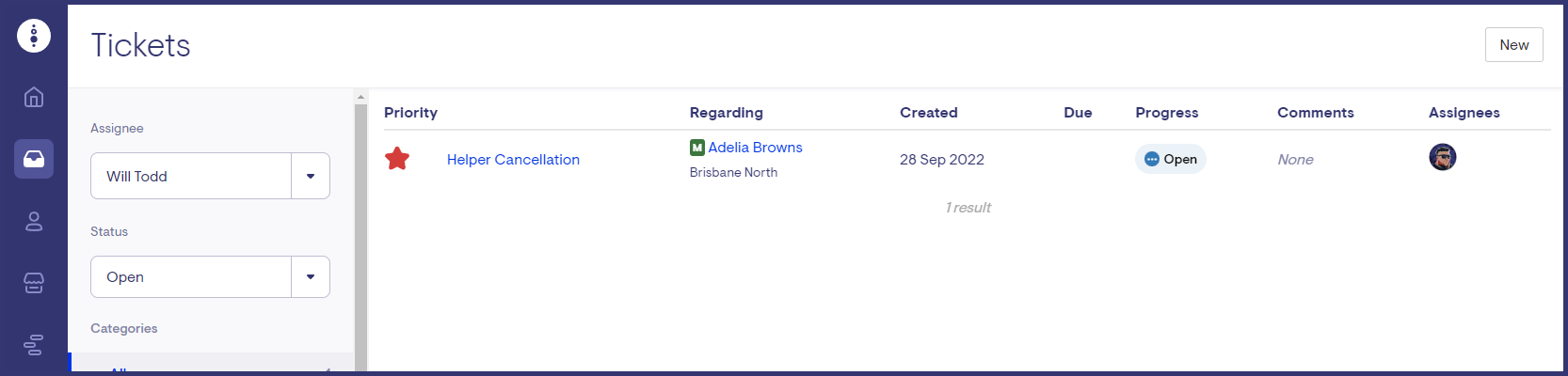Open the Helper Cancellation ticket
Image resolution: width=1568 pixels, height=376 pixels.
pos(513,160)
